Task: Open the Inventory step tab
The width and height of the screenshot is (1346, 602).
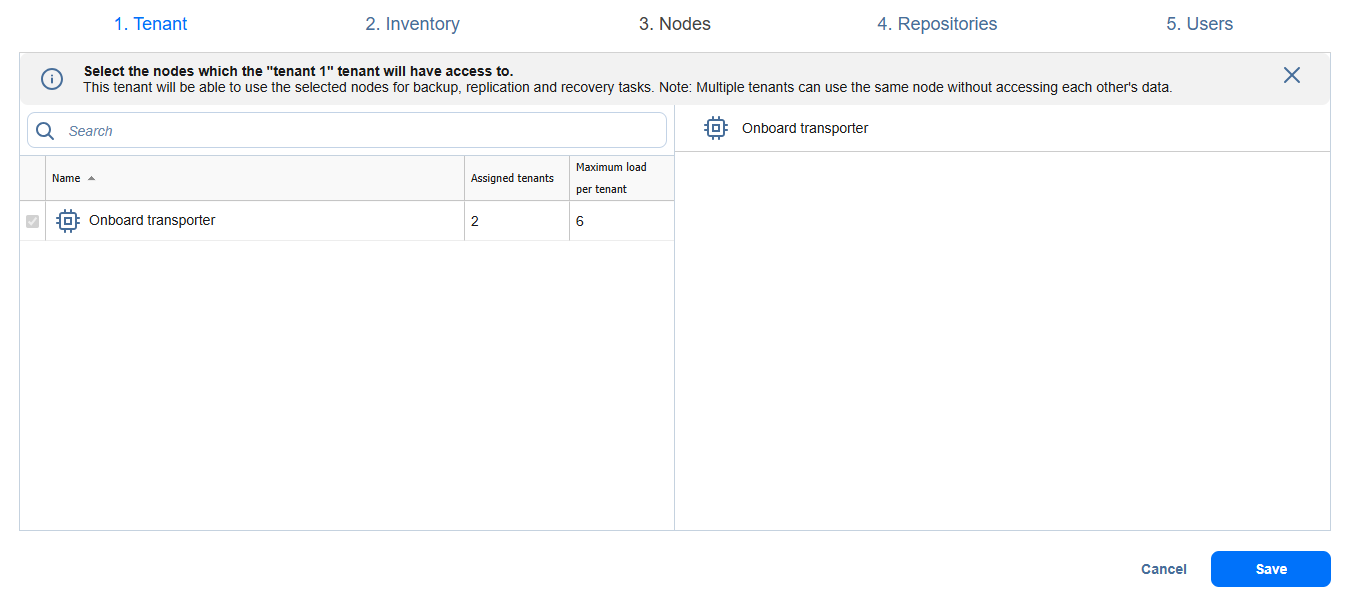Action: click(412, 24)
